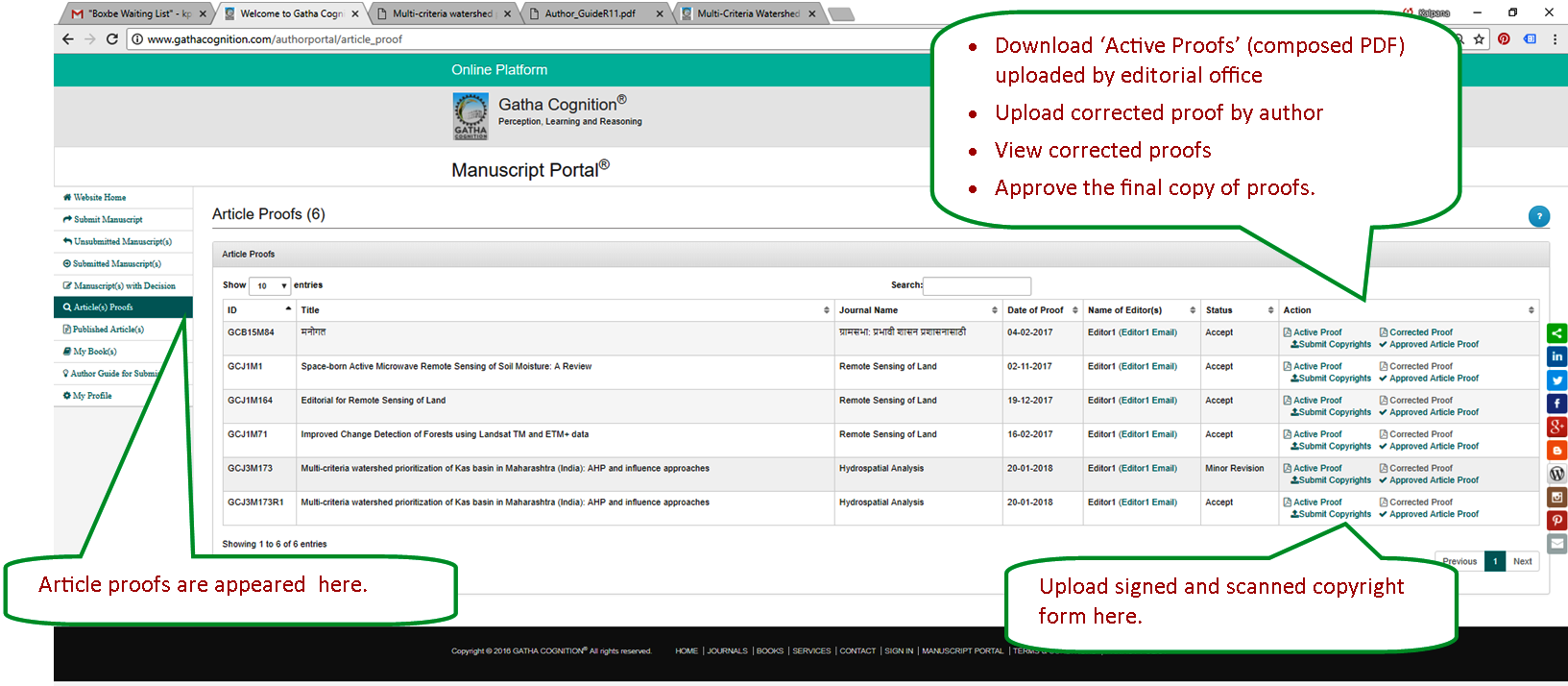Share page via Twitter icon

click(1556, 380)
